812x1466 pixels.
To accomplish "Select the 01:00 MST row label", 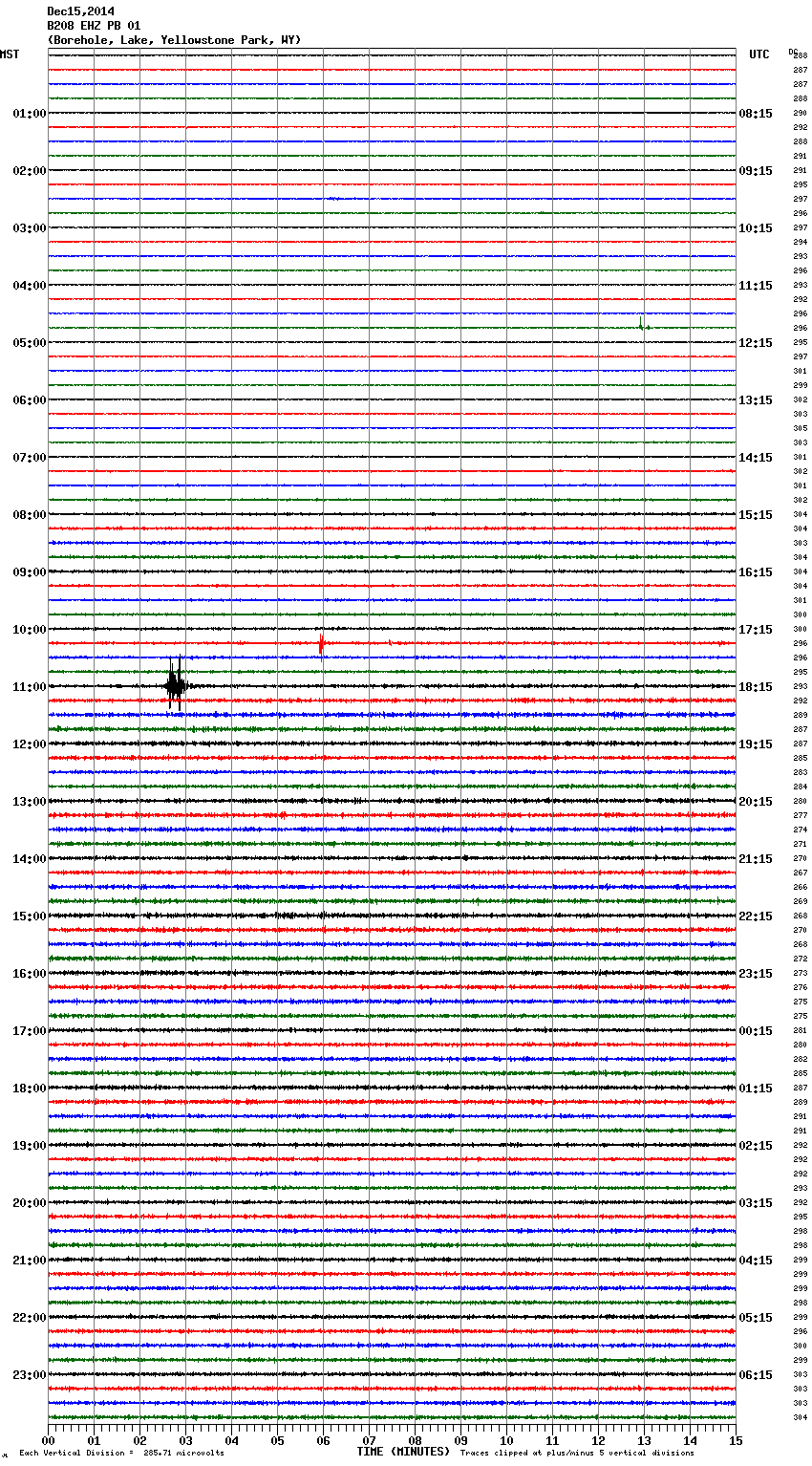I will click(29, 114).
